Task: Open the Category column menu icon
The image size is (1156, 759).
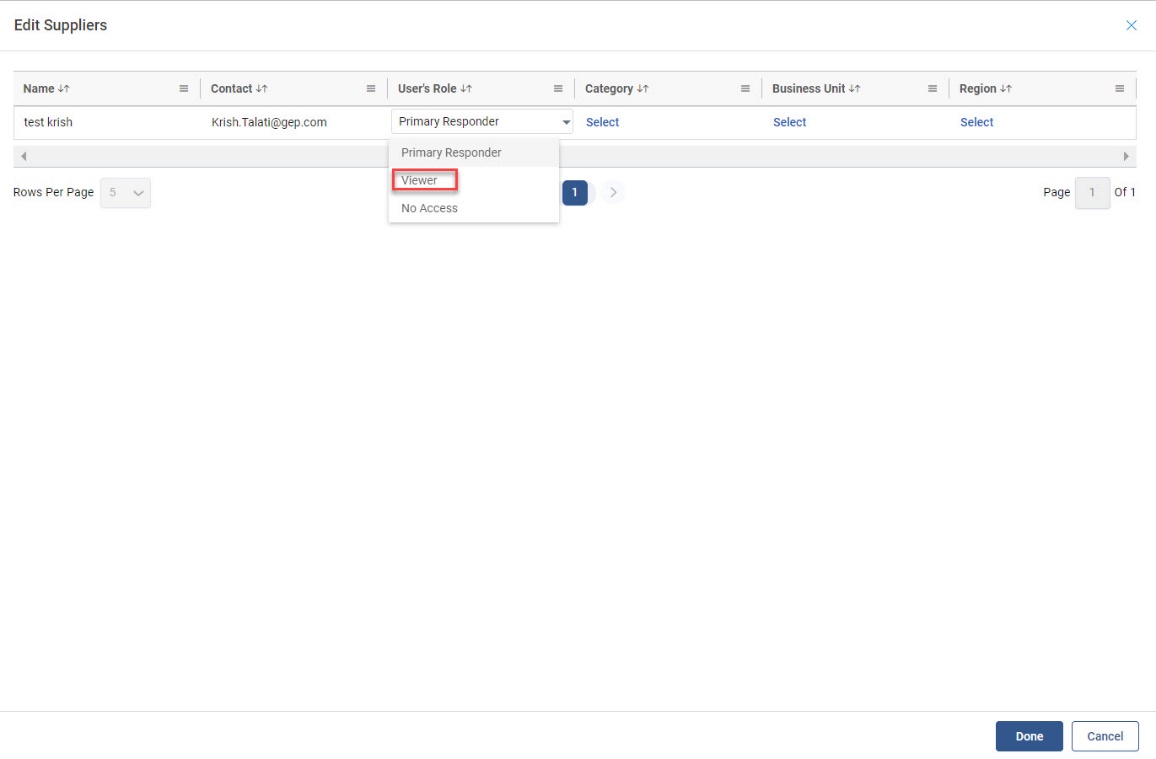Action: tap(745, 89)
